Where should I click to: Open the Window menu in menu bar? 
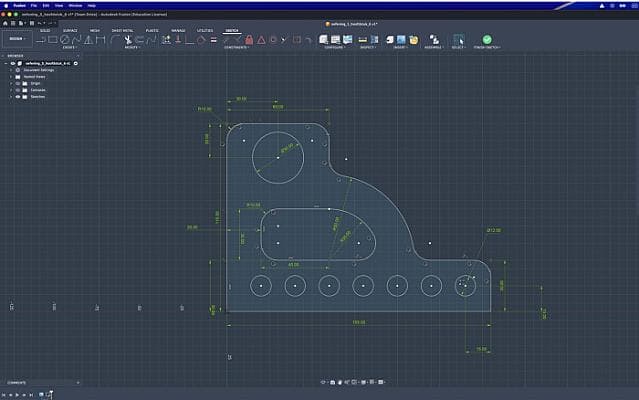coord(75,6)
